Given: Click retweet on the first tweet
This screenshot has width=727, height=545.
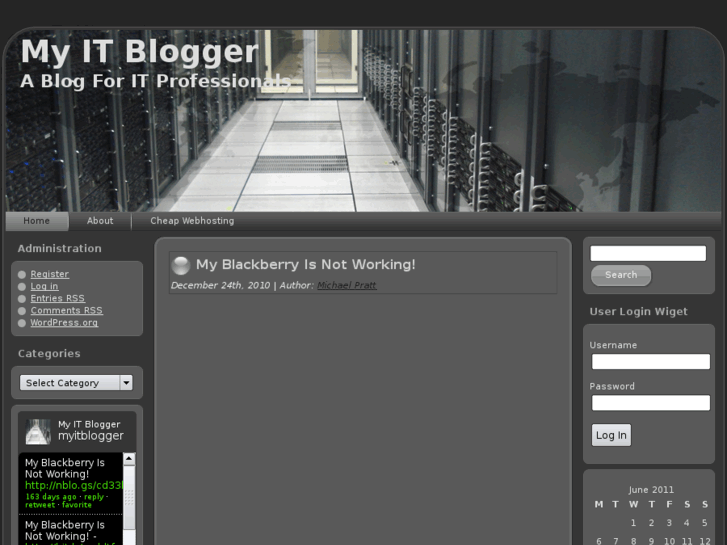Looking at the screenshot, I should point(40,505).
